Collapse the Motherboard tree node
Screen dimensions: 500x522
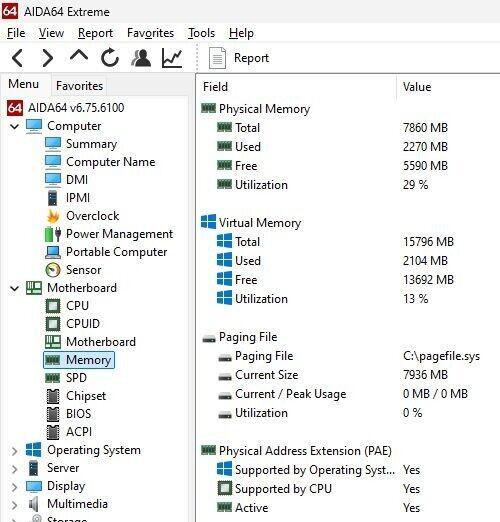point(14,288)
